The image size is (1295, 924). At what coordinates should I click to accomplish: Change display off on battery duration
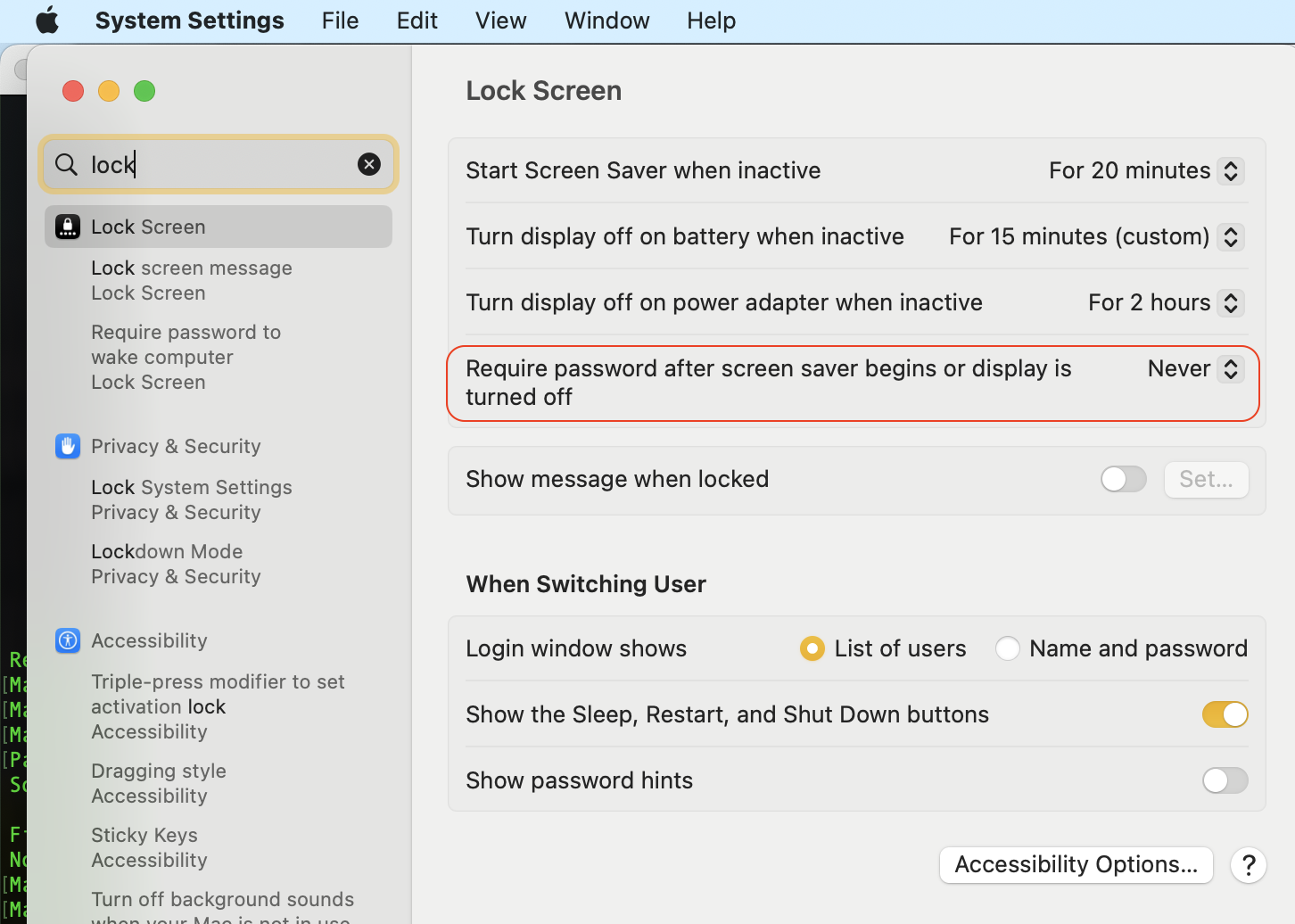[1230, 236]
